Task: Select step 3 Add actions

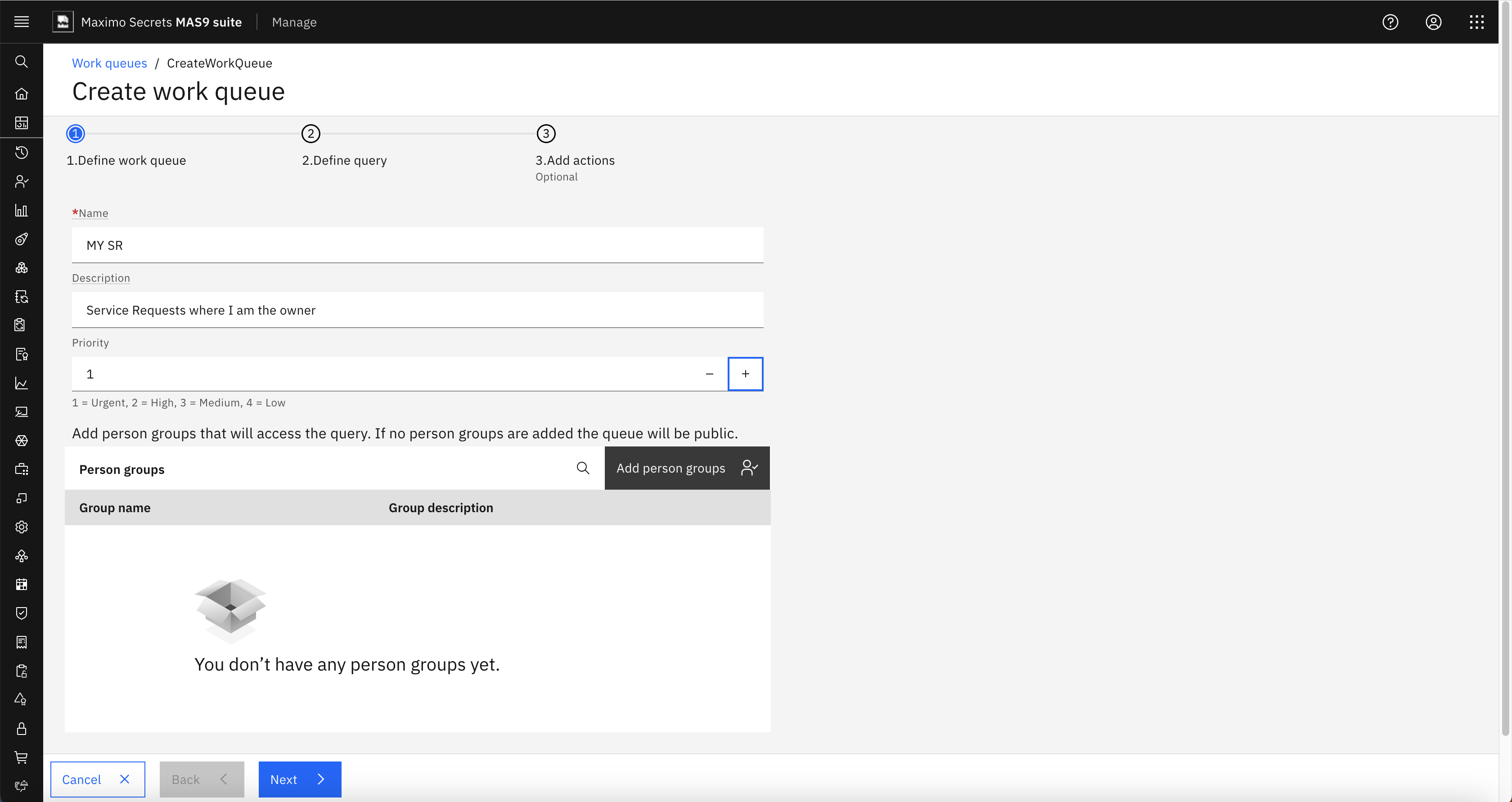Action: [x=545, y=133]
